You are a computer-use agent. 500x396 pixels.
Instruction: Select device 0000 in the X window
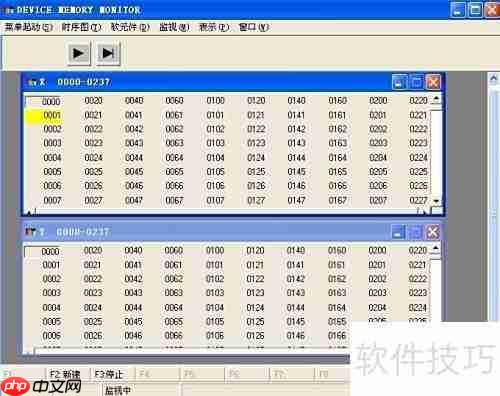pos(51,102)
